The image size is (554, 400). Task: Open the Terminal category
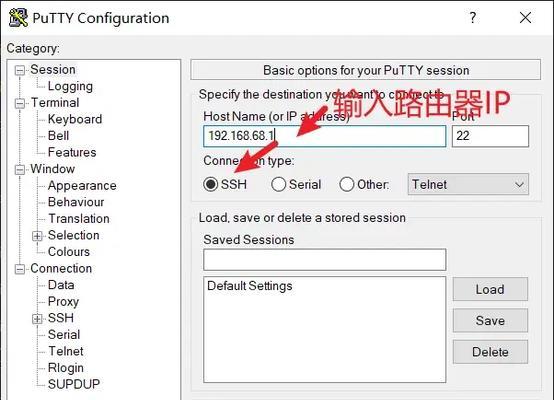coord(55,103)
